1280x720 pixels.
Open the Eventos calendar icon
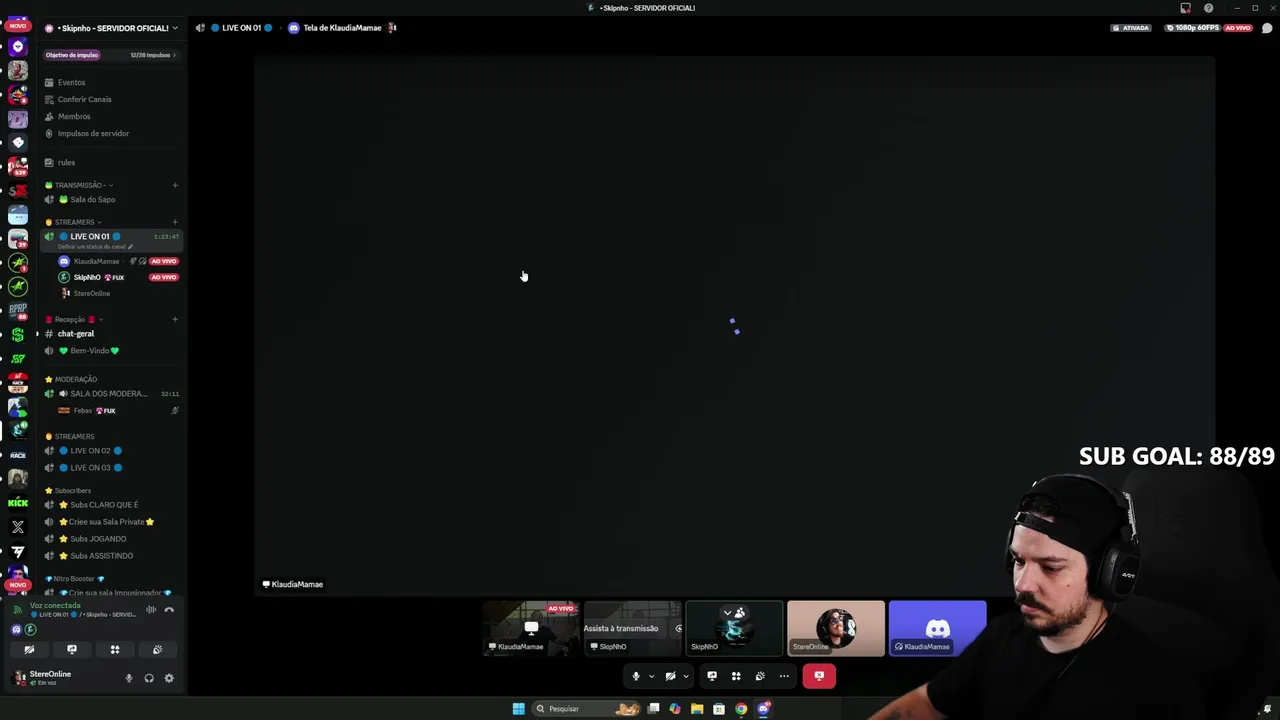tap(49, 82)
